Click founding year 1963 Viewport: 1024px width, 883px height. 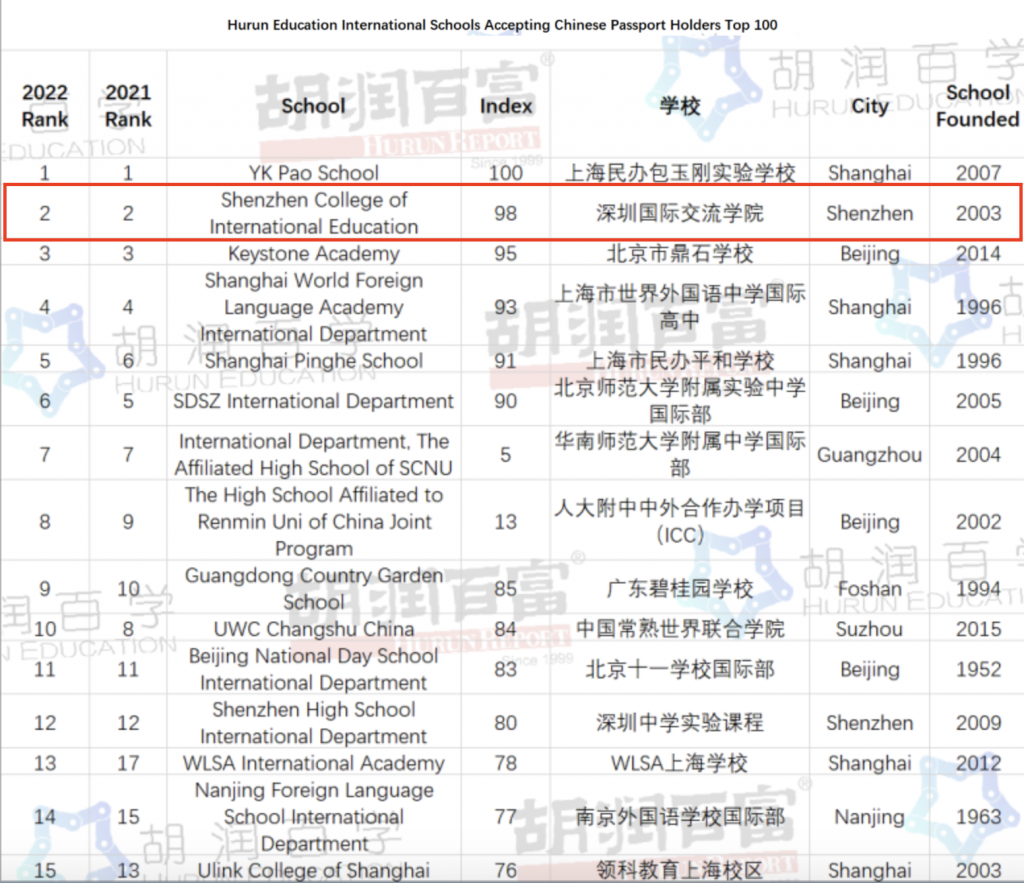978,817
